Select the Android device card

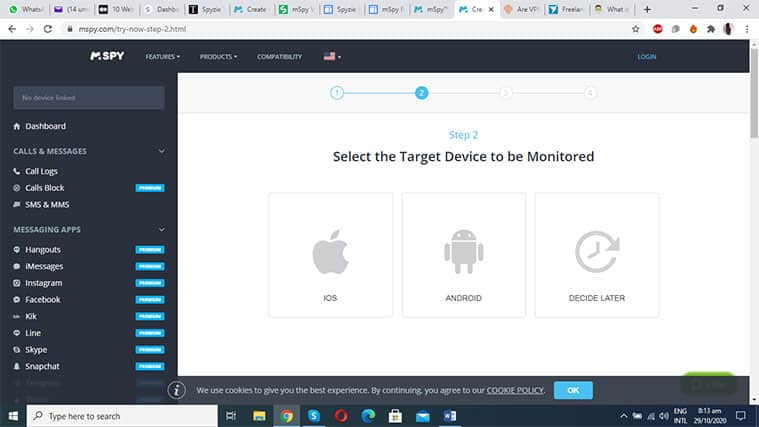(464, 255)
